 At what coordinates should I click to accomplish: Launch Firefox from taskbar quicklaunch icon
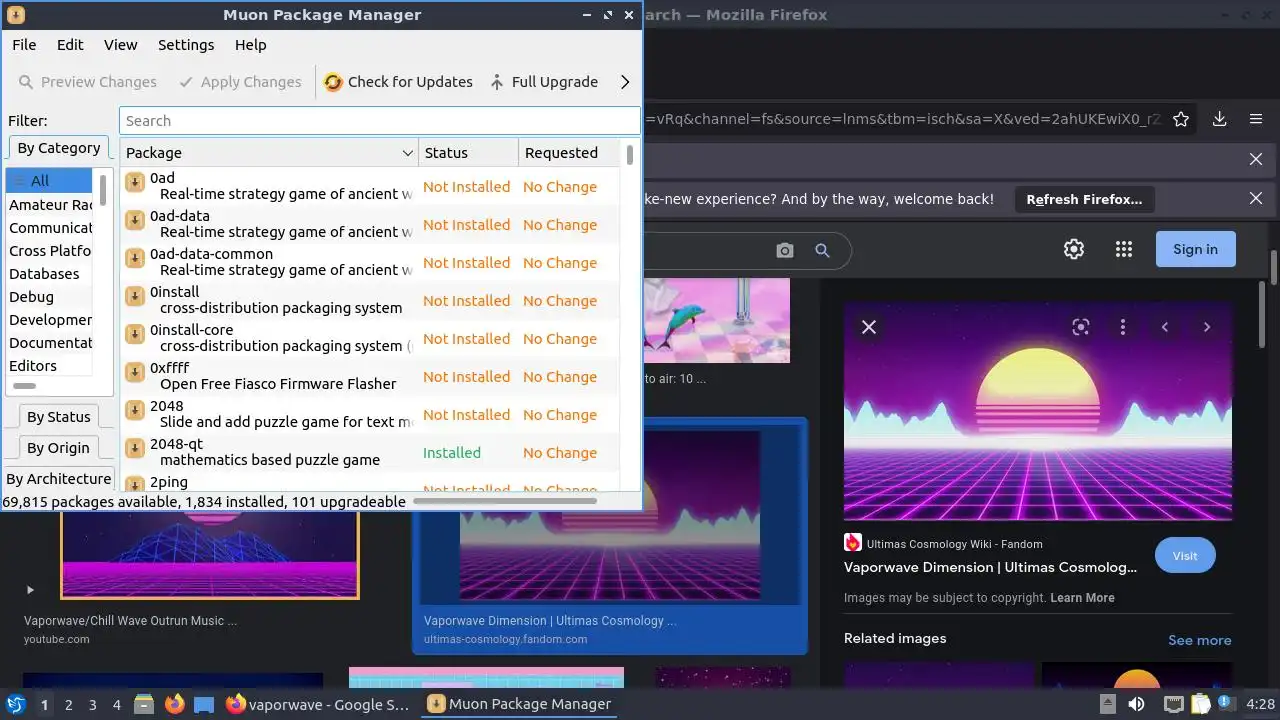175,704
